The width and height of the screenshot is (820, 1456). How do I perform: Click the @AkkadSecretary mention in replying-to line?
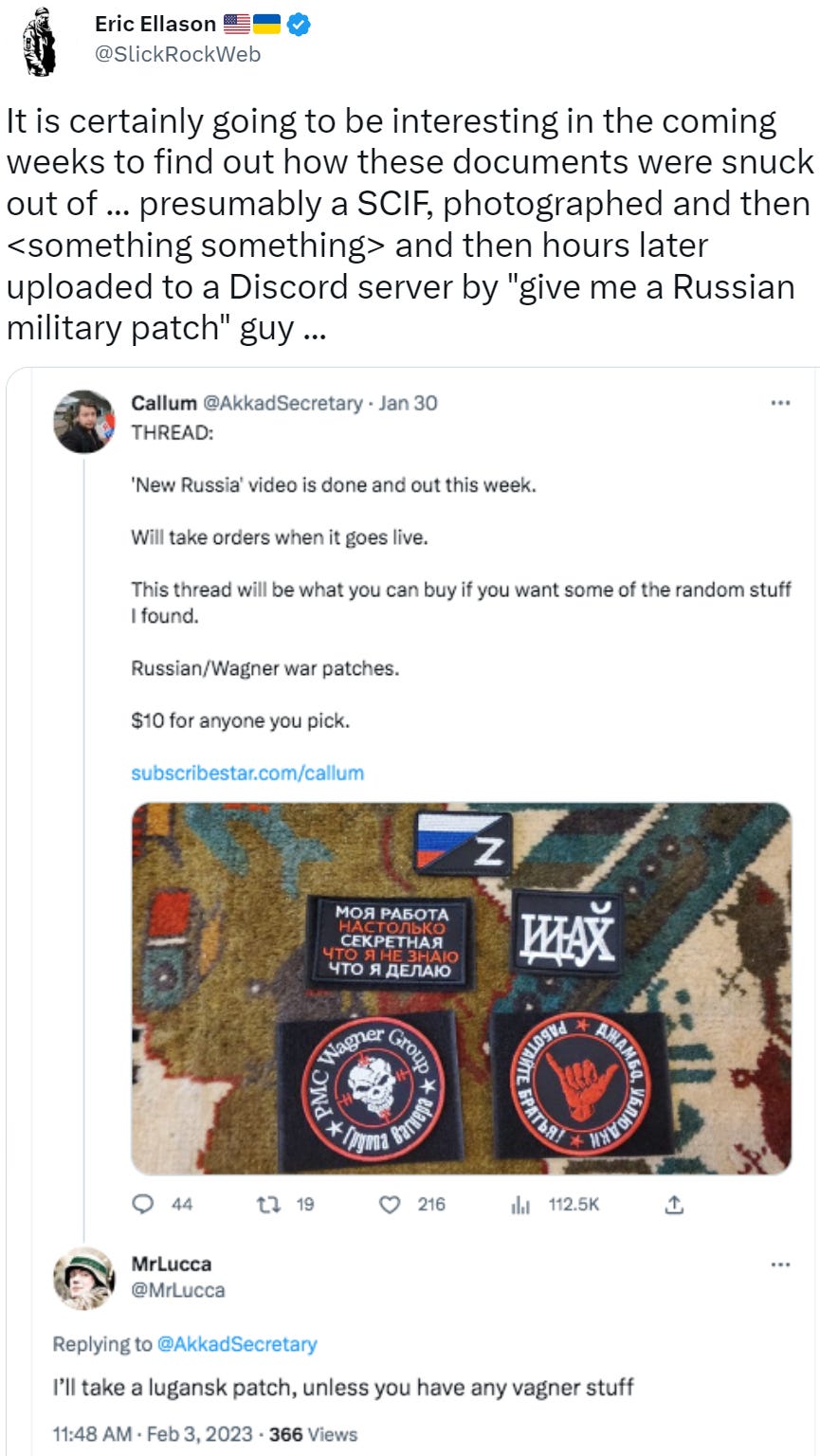click(236, 1344)
